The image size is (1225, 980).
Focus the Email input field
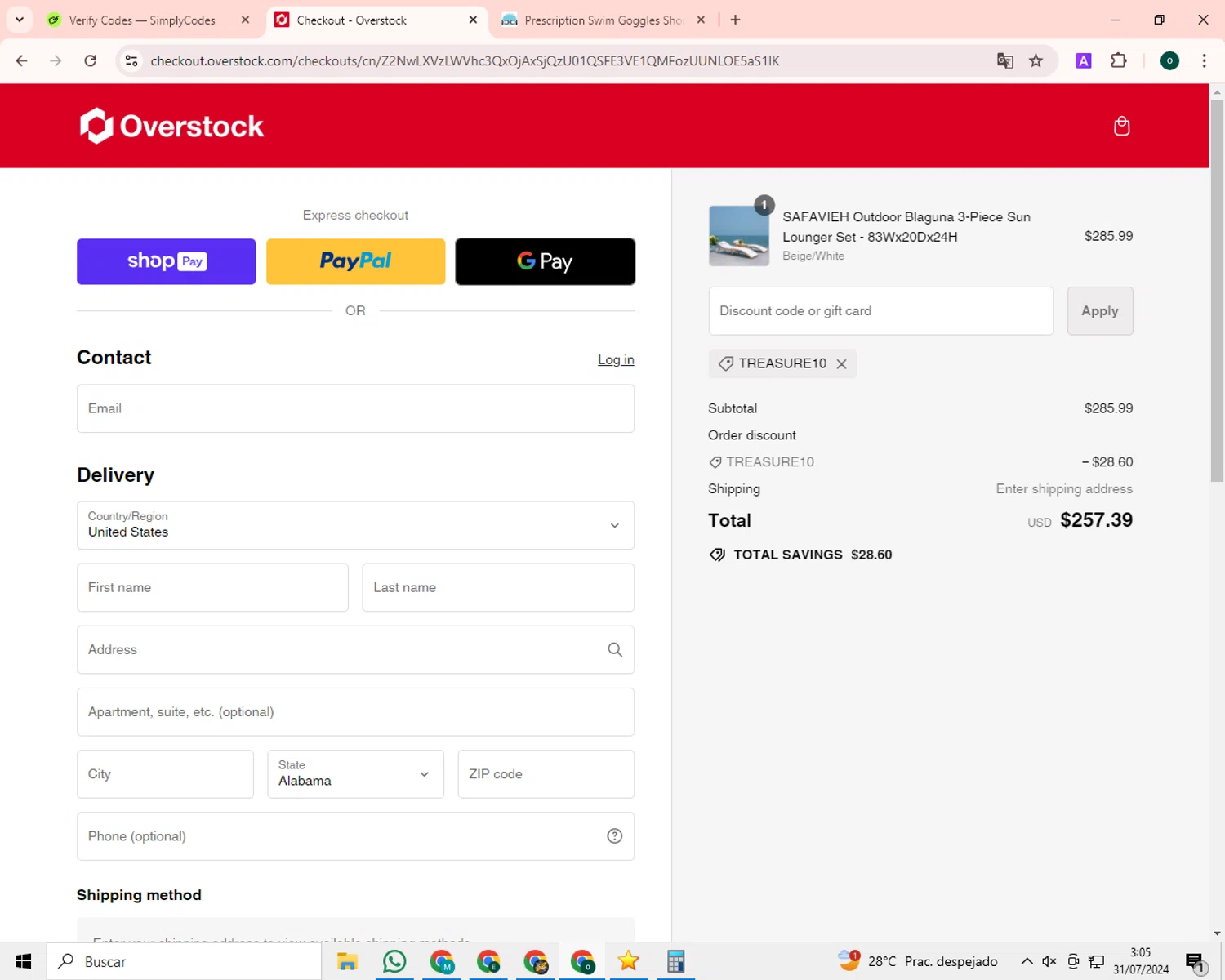(x=355, y=408)
